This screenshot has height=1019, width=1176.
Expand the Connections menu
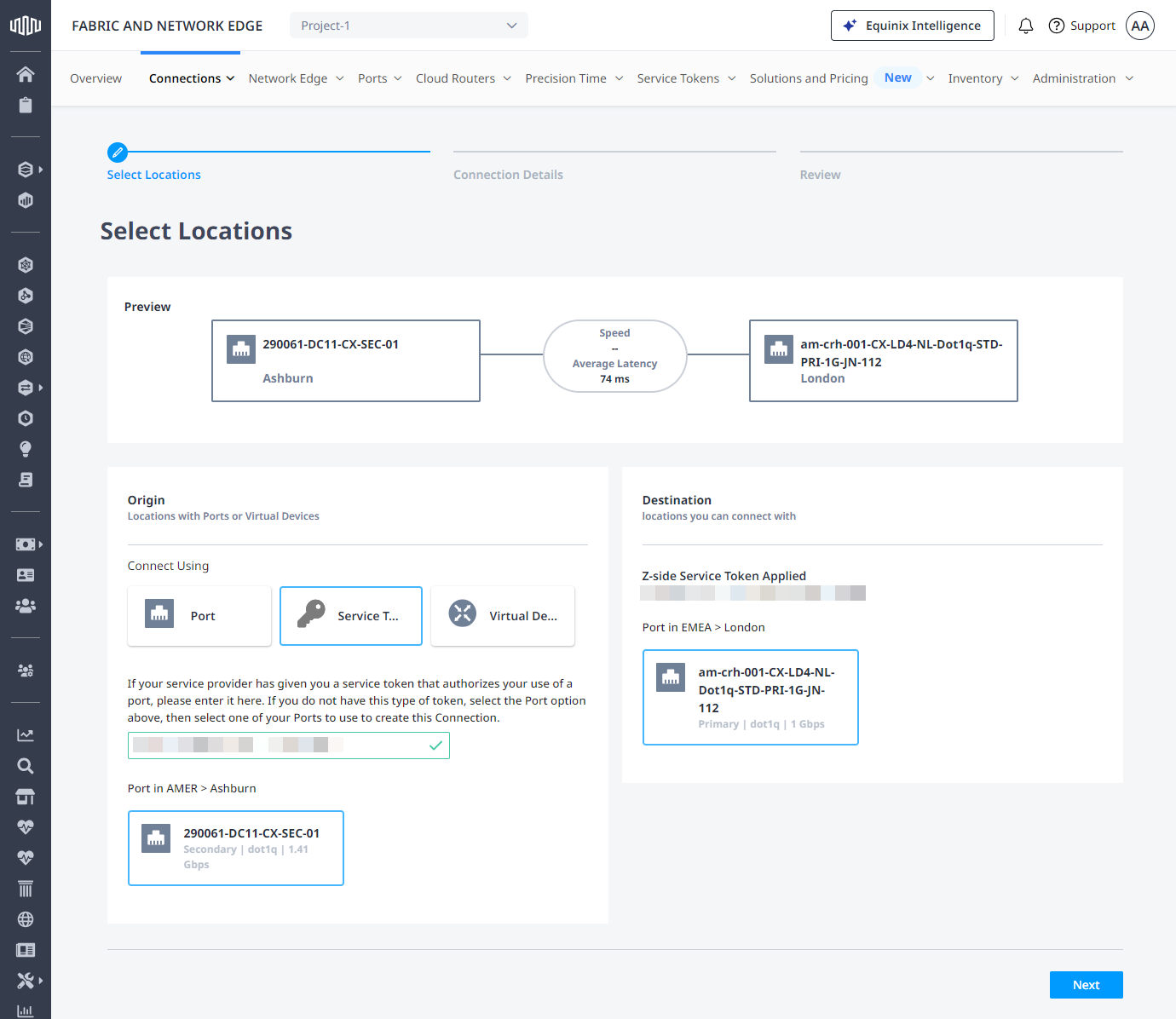tap(192, 78)
